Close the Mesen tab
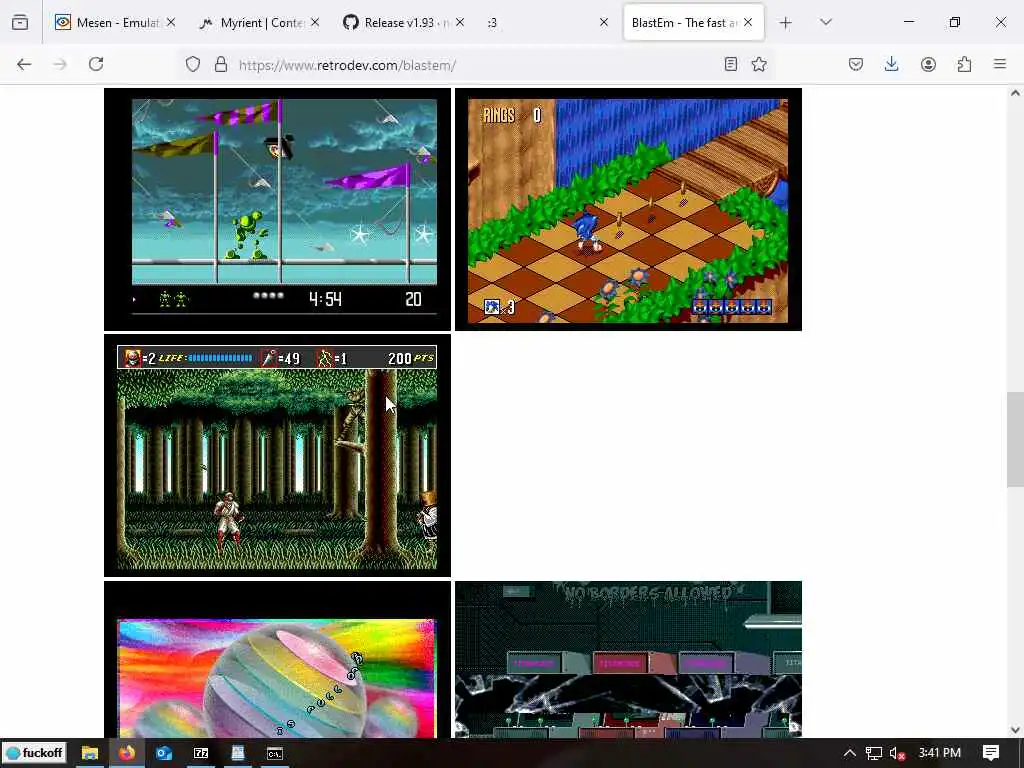The height and width of the screenshot is (768, 1024). point(171,23)
